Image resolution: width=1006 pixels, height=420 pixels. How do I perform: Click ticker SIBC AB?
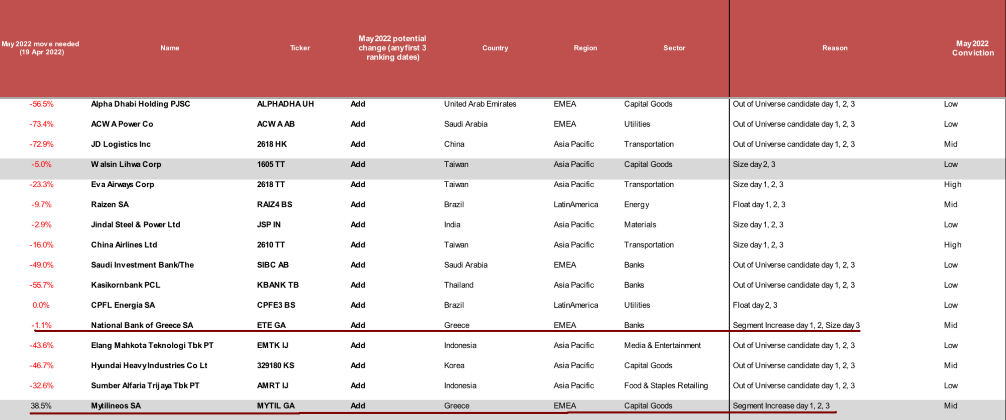coord(272,265)
